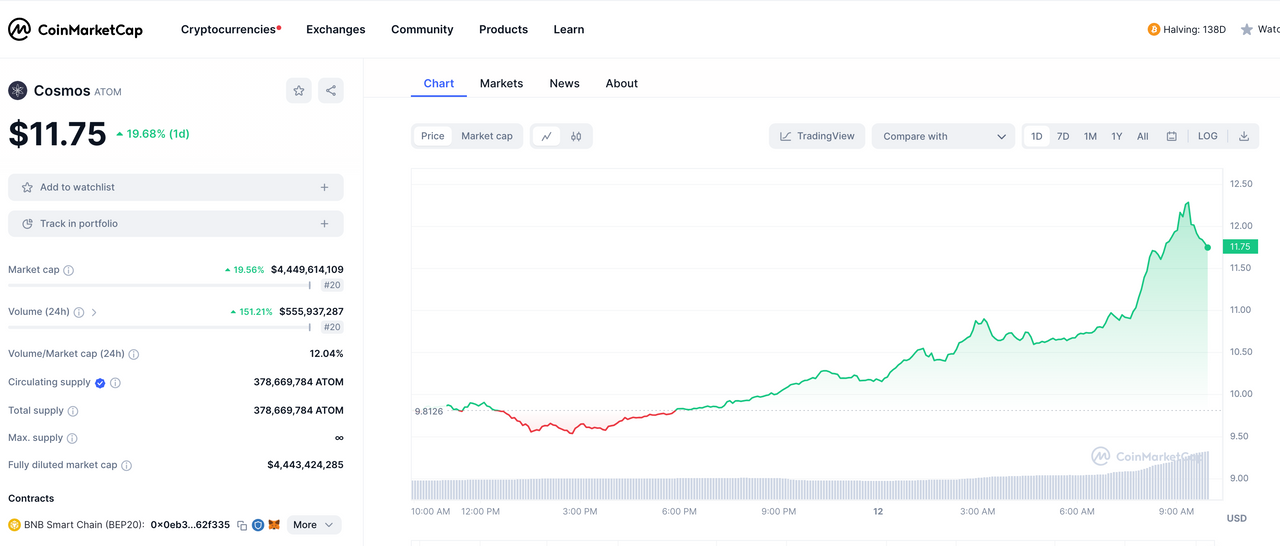Click the 0x0eb3...62f335 contract address
The height and width of the screenshot is (546, 1280).
point(190,525)
